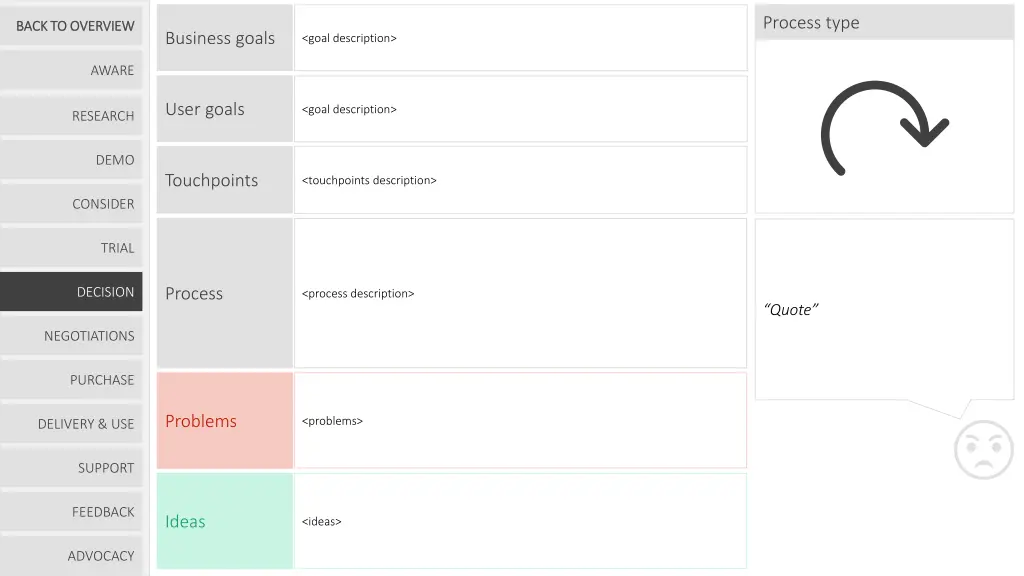Viewport: 1024px width, 576px height.
Task: Navigate to the ADVOCACY stage
Action: pos(71,556)
